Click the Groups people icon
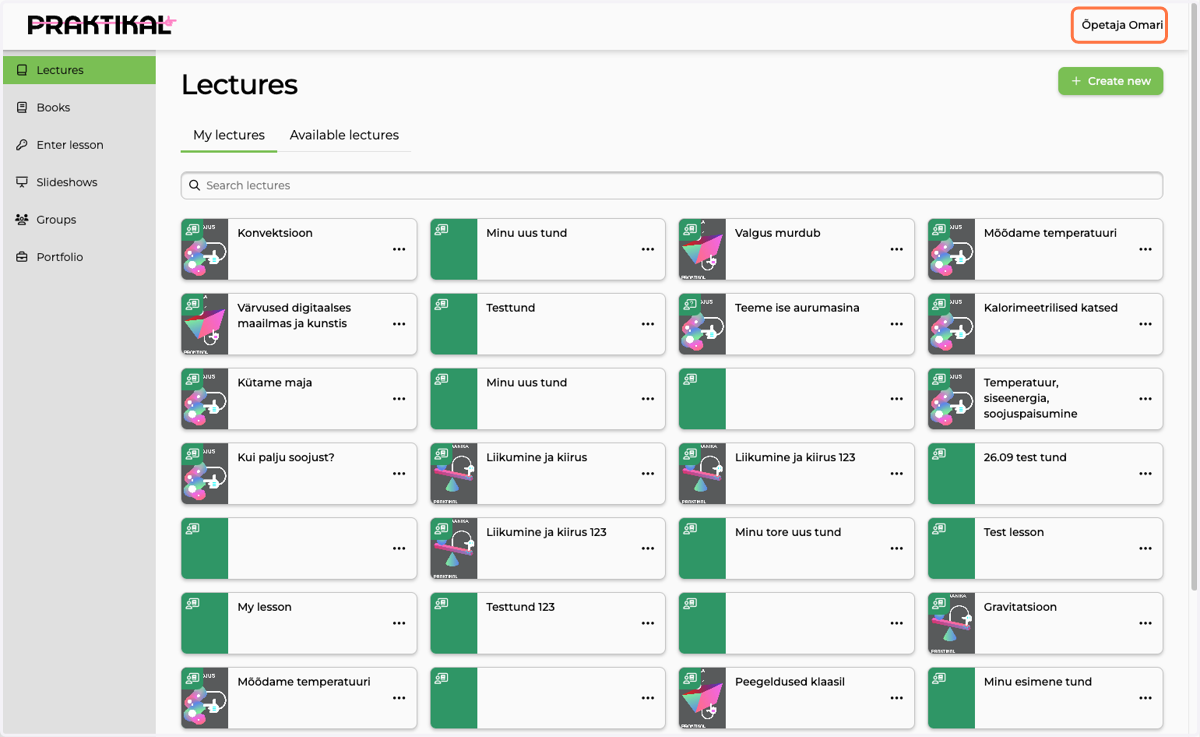Viewport: 1200px width, 737px height. tap(22, 220)
